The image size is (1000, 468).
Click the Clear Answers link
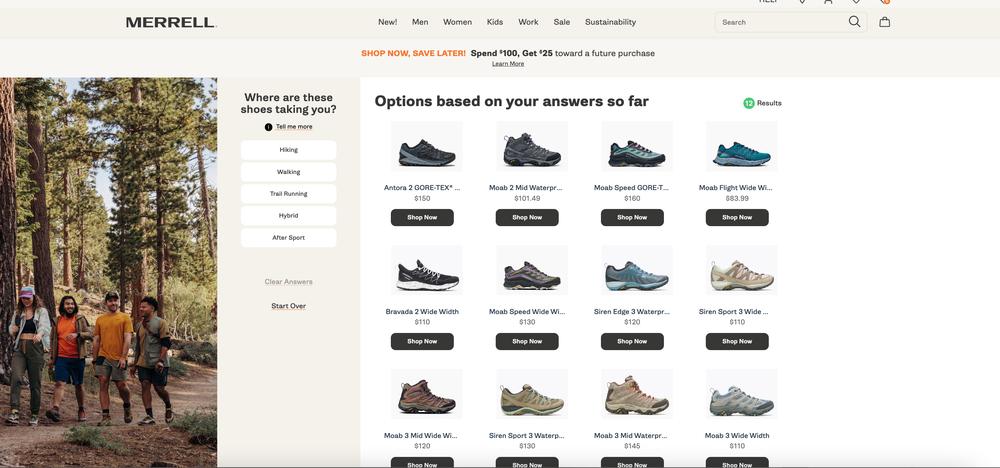click(288, 282)
